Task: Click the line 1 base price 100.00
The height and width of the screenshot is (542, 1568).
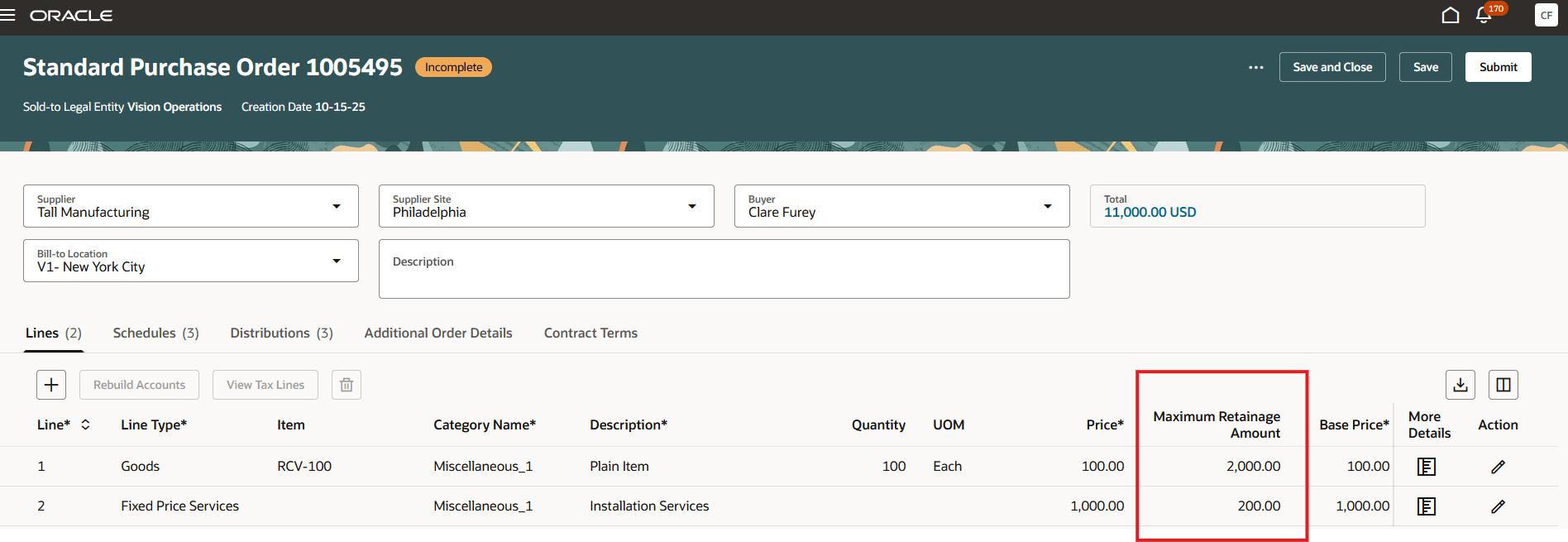Action: [1368, 466]
